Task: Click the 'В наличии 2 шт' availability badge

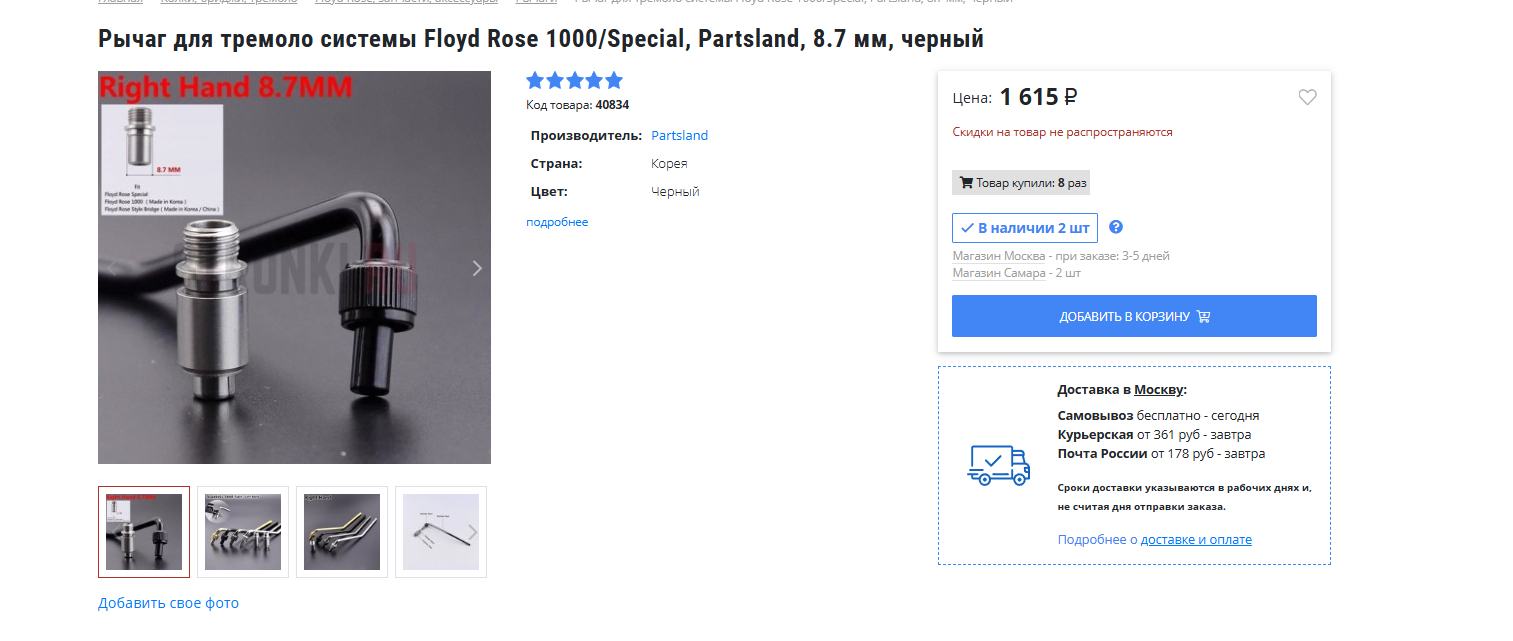Action: (x=1024, y=228)
